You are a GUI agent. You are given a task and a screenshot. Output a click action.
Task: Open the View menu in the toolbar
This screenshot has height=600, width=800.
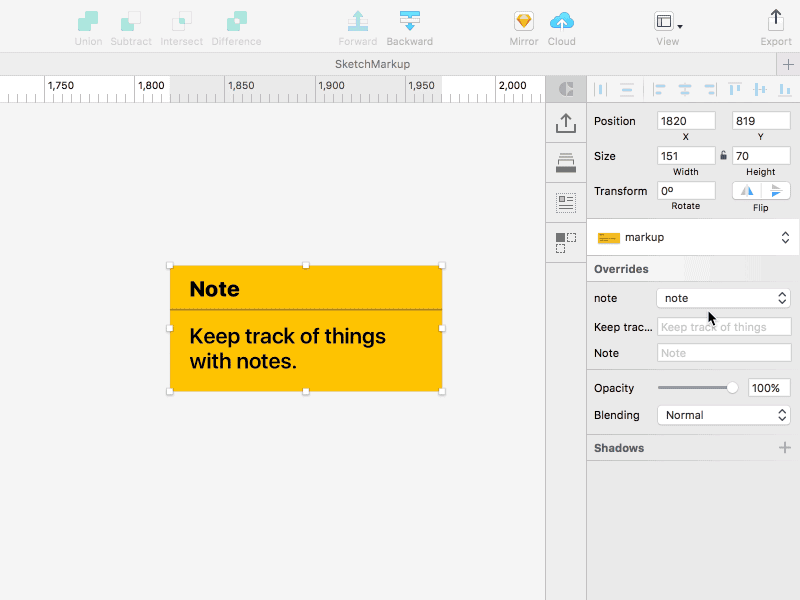click(x=667, y=22)
